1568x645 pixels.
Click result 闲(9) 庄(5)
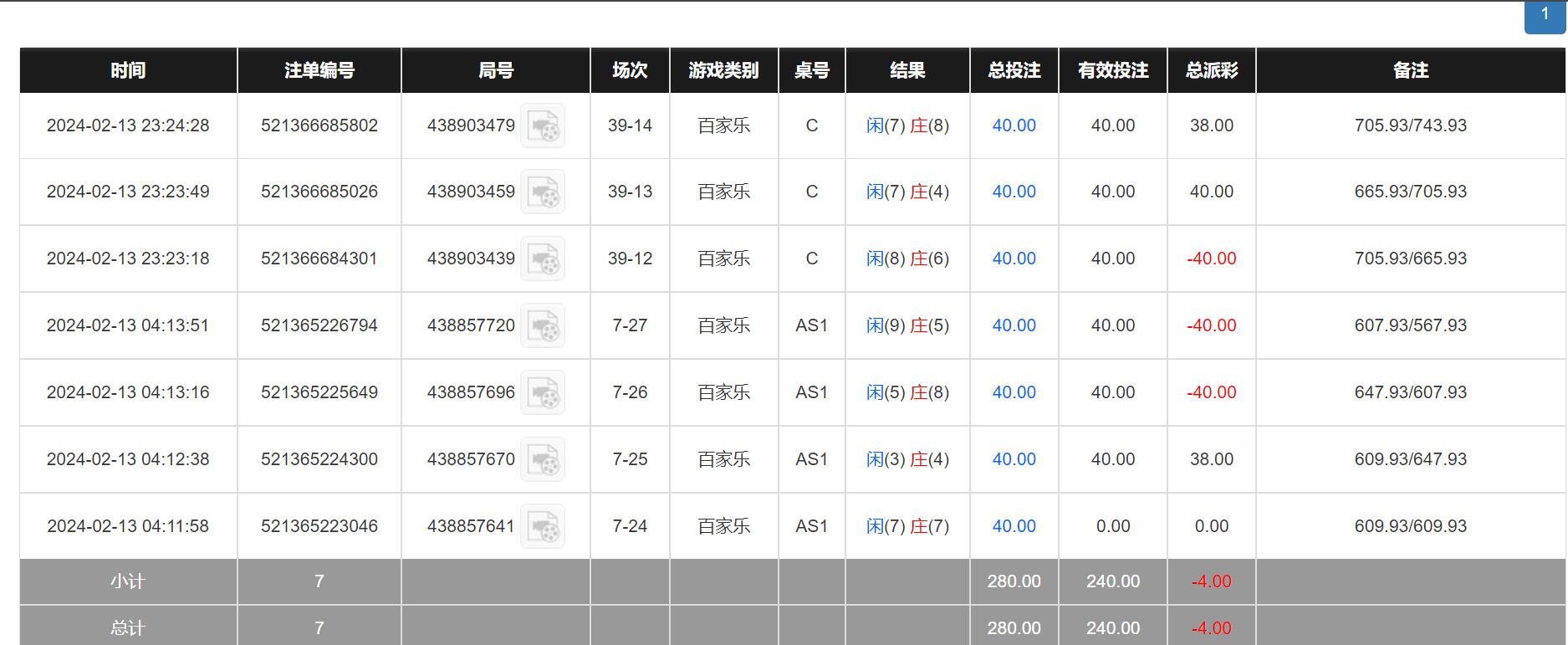(907, 325)
